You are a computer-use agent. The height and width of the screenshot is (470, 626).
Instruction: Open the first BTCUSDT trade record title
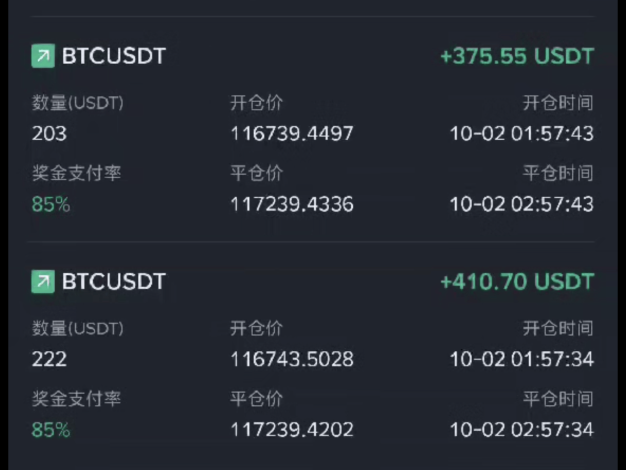[x=113, y=57]
